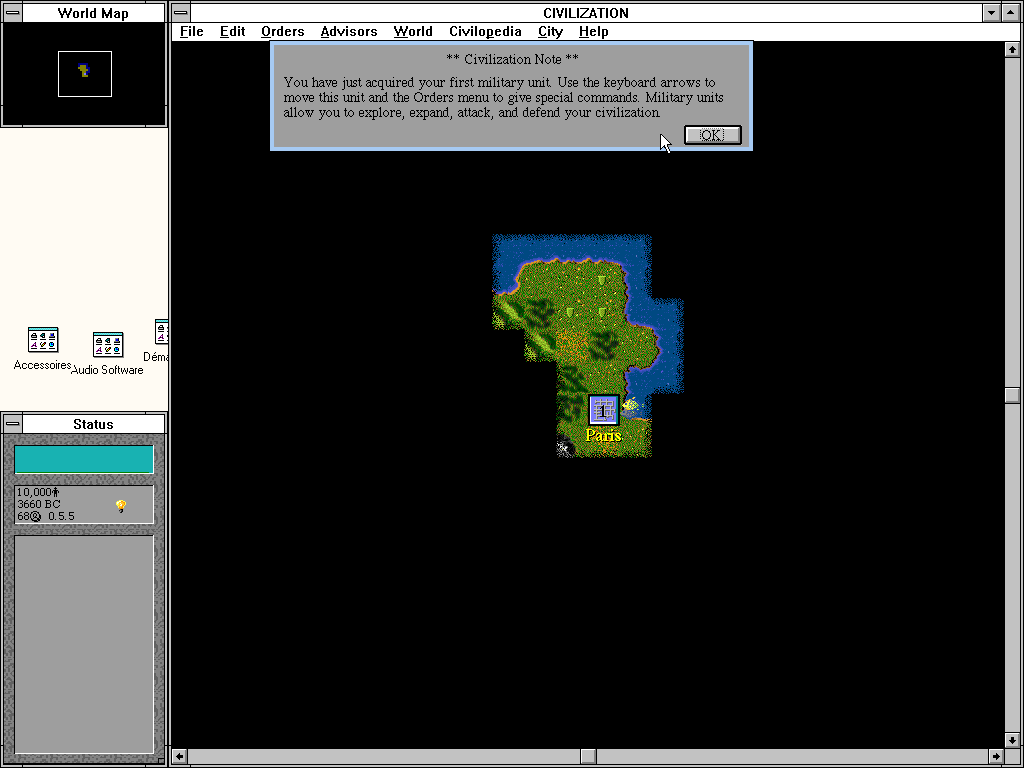The height and width of the screenshot is (768, 1024).
Task: Open Status window control menu
Action: [12, 424]
